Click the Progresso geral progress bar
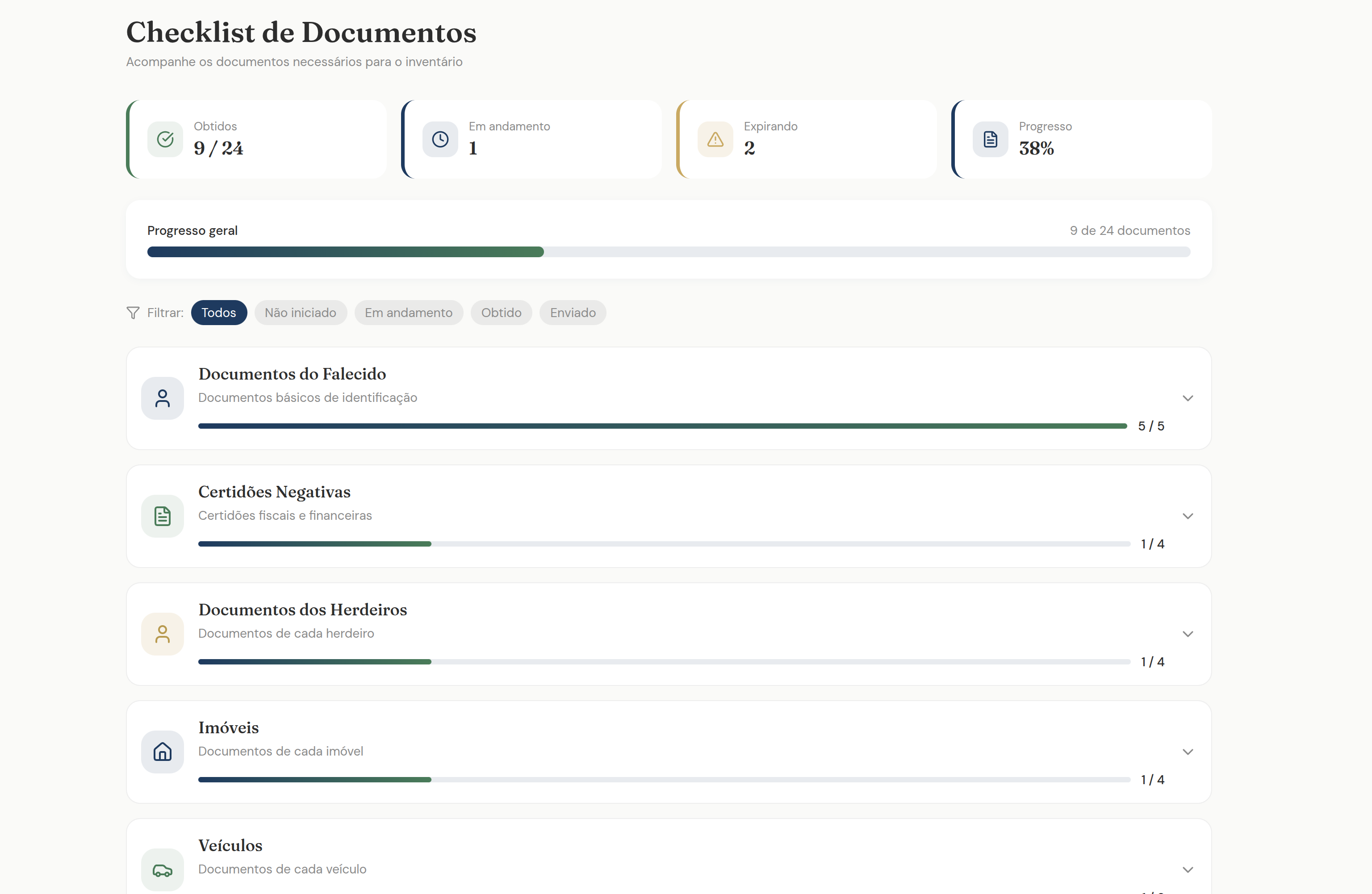Viewport: 1372px width, 894px height. 669,252
